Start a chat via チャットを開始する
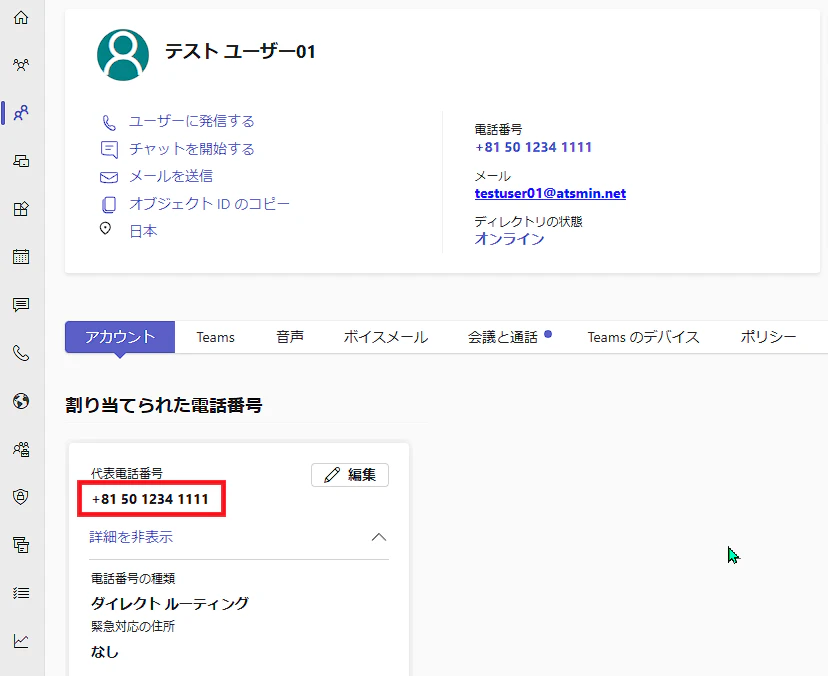Viewport: 828px width, 676px height. (x=192, y=149)
